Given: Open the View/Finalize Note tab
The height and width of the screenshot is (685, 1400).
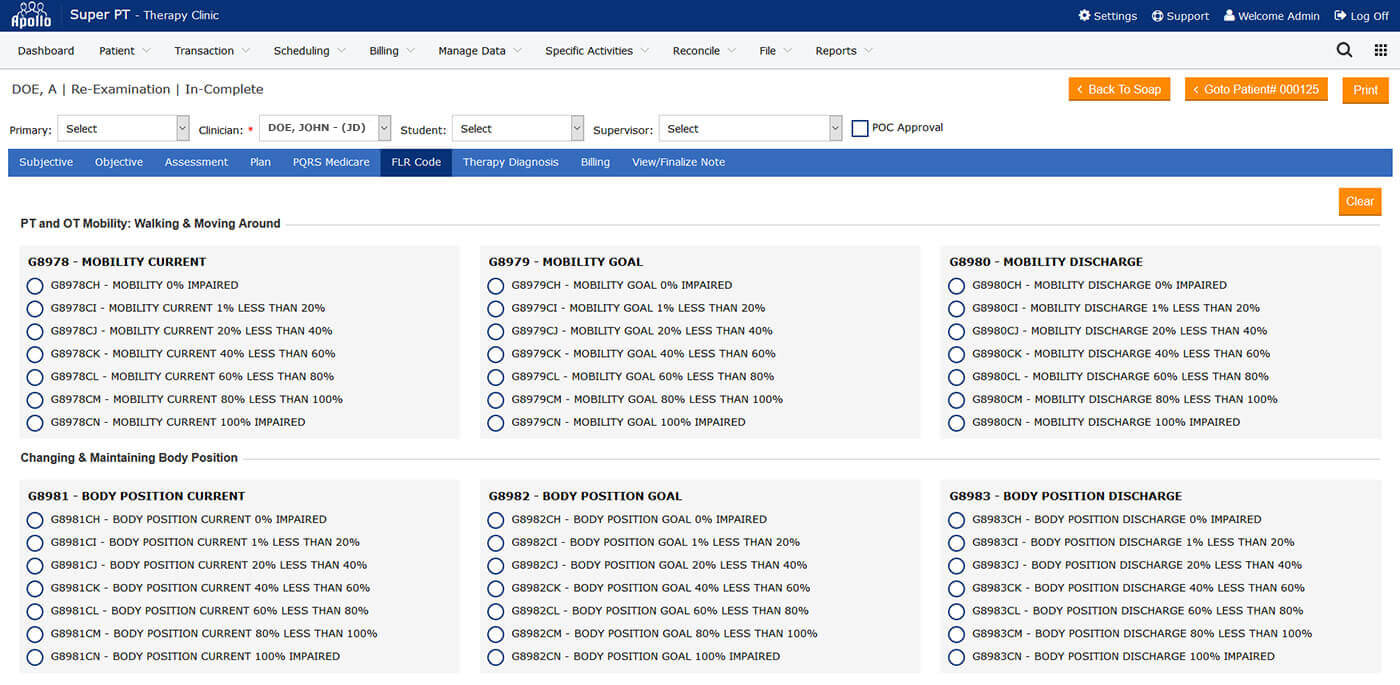Looking at the screenshot, I should click(678, 162).
